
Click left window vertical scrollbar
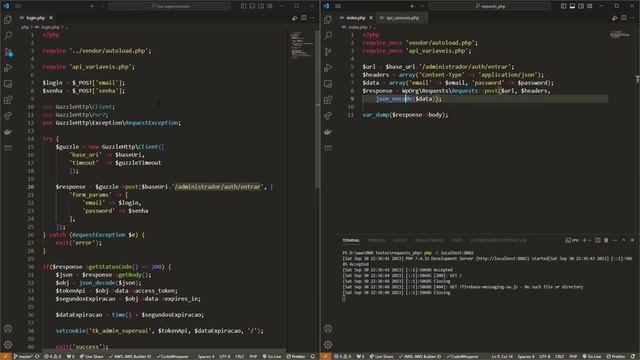point(317,109)
